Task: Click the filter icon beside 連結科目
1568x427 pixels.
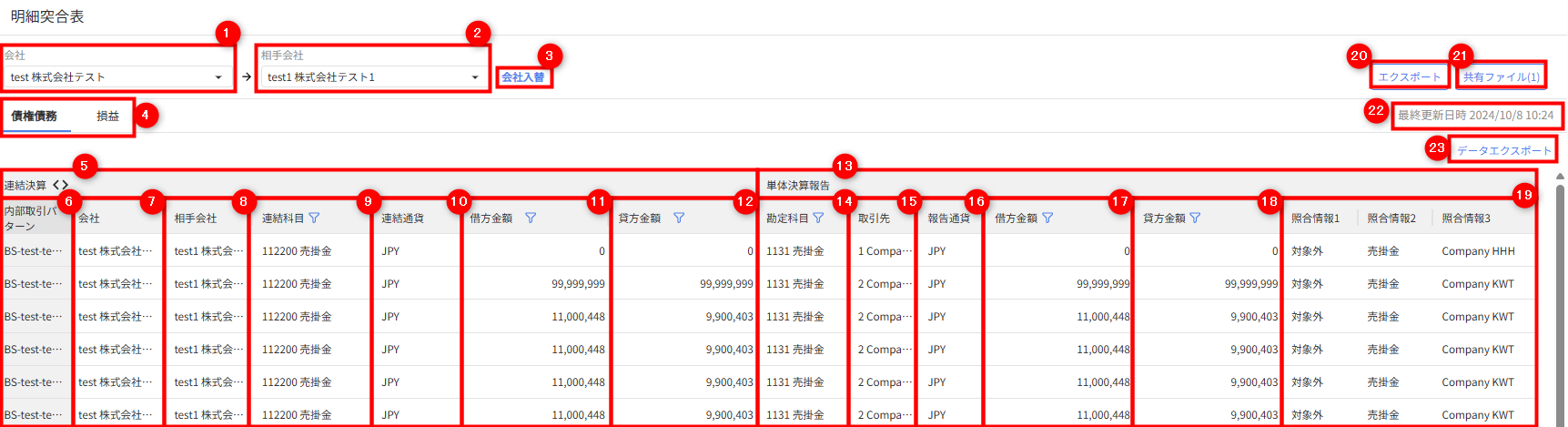Action: 314,219
